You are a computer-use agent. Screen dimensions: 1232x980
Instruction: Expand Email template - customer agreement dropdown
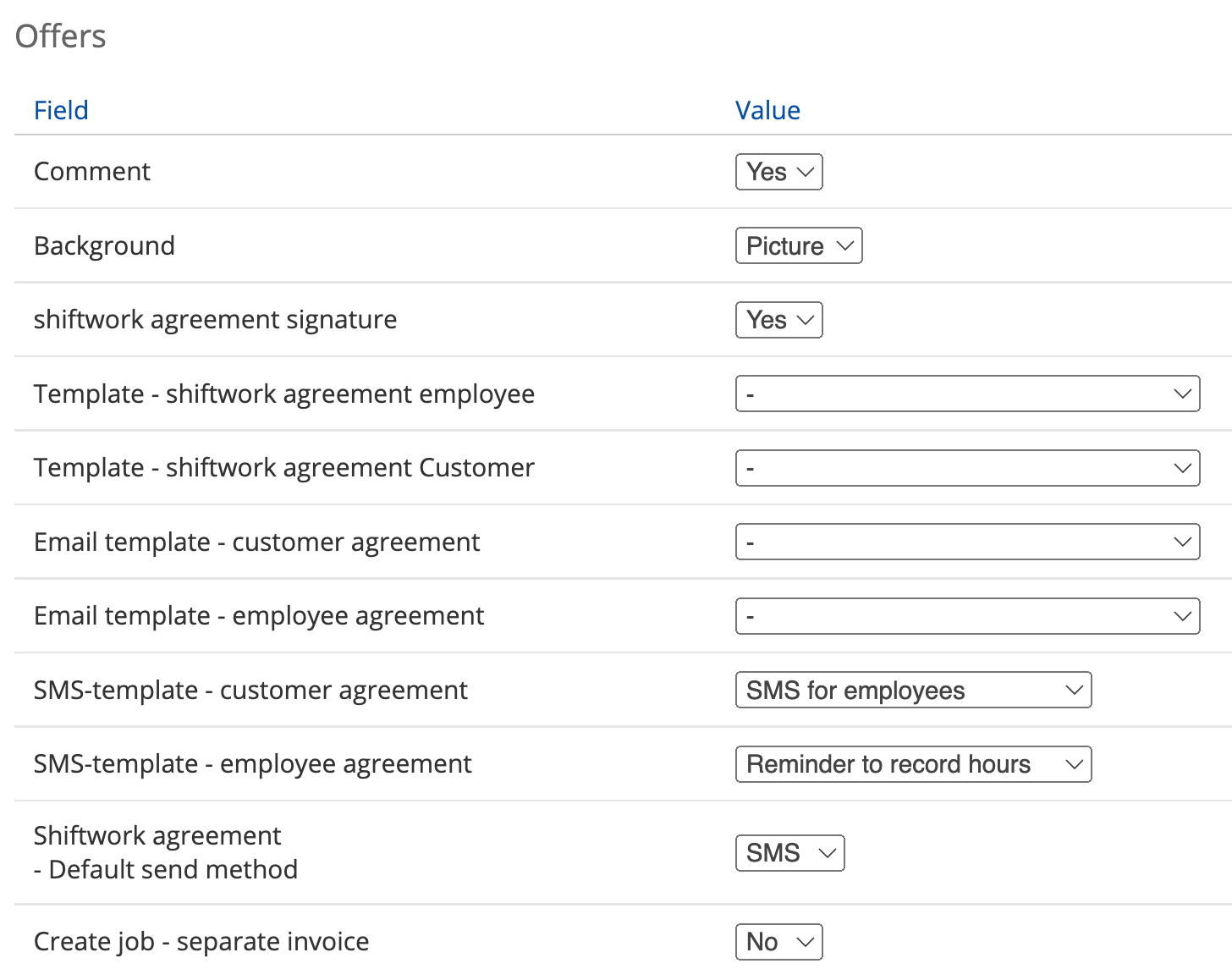click(x=967, y=542)
